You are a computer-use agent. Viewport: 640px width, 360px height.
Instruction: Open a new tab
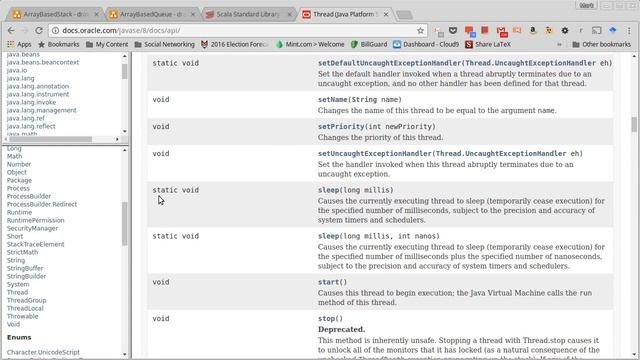[x=404, y=15]
